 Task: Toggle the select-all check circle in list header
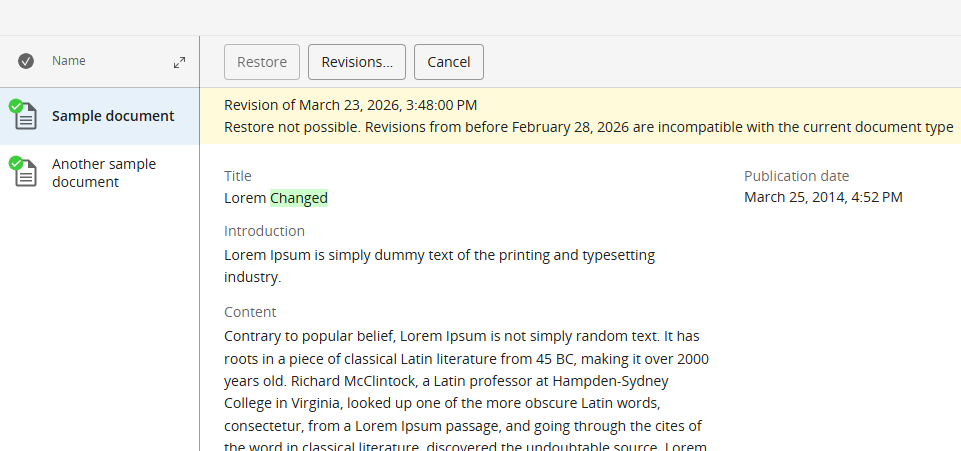coord(26,61)
